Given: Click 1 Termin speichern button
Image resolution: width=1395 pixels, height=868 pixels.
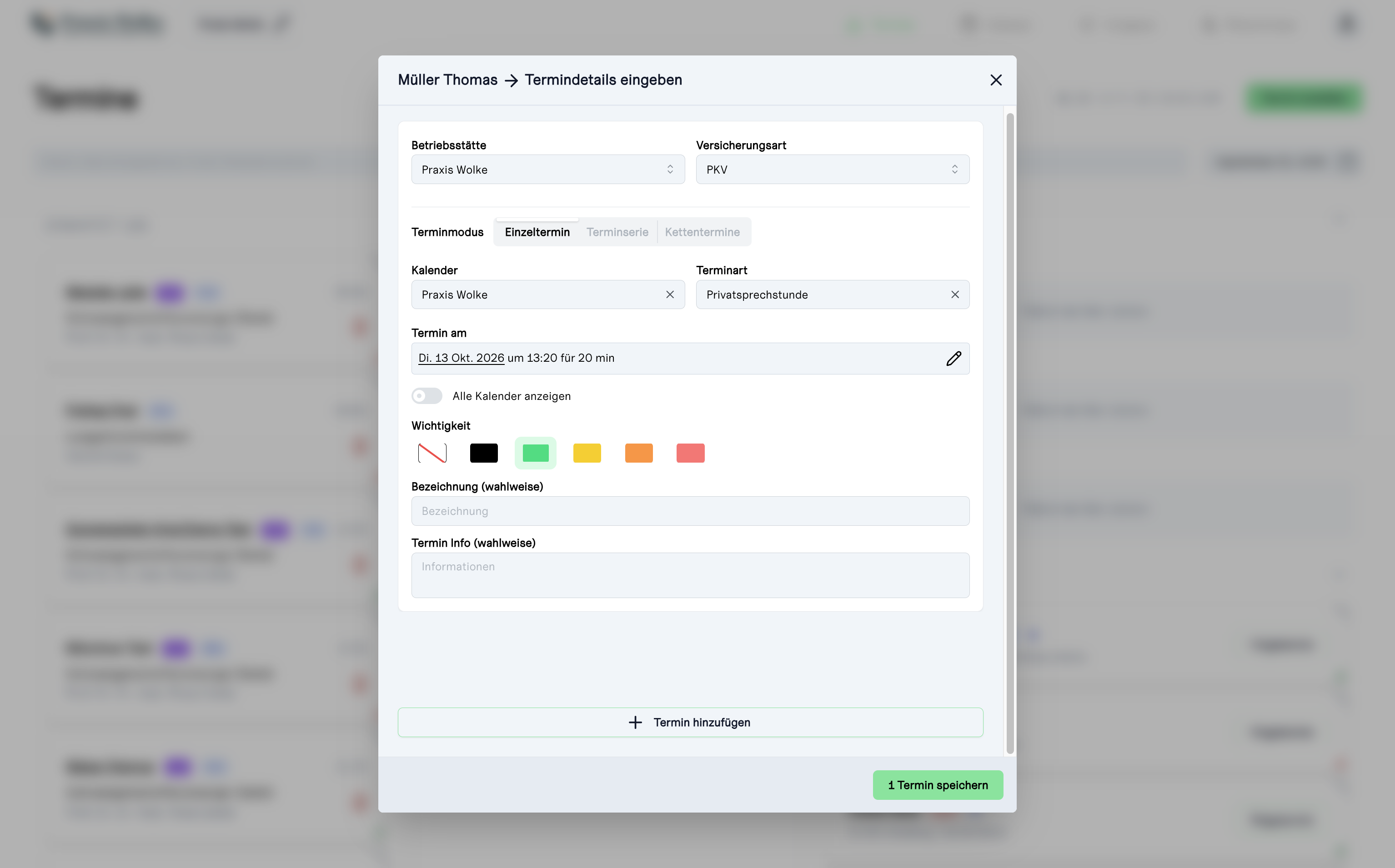Looking at the screenshot, I should pos(937,785).
